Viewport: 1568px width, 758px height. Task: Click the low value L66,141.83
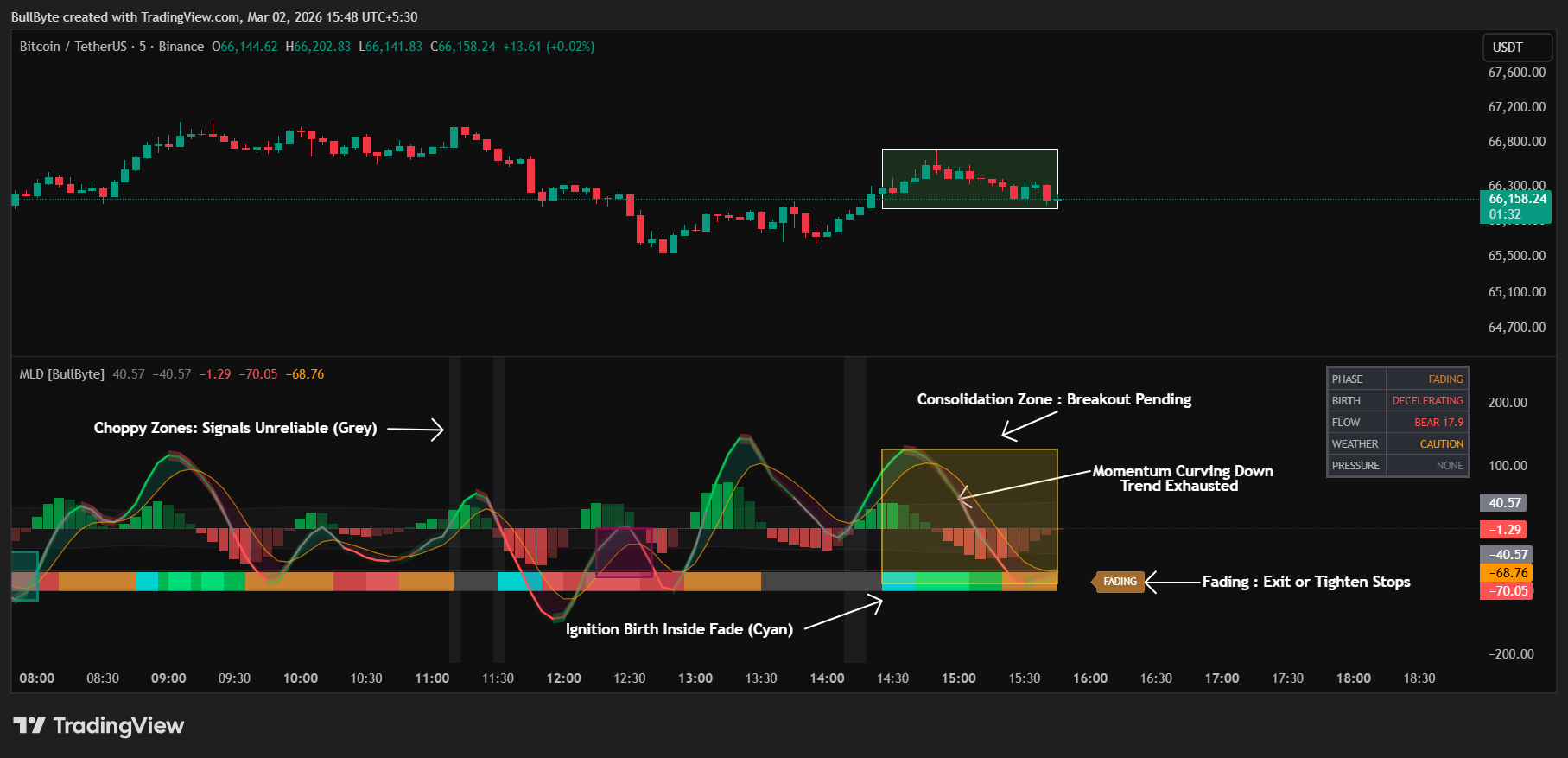pyautogui.click(x=390, y=47)
